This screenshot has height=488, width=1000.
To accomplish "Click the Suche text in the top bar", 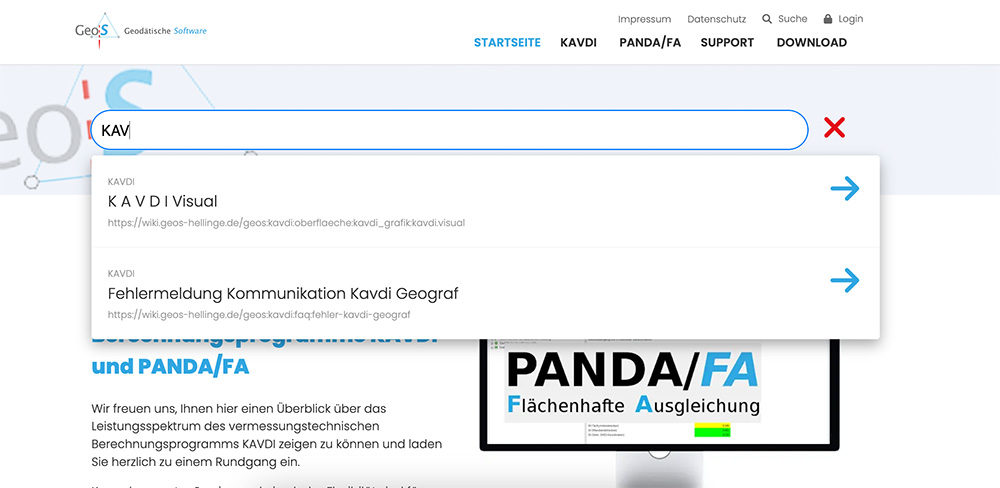I will click(793, 19).
